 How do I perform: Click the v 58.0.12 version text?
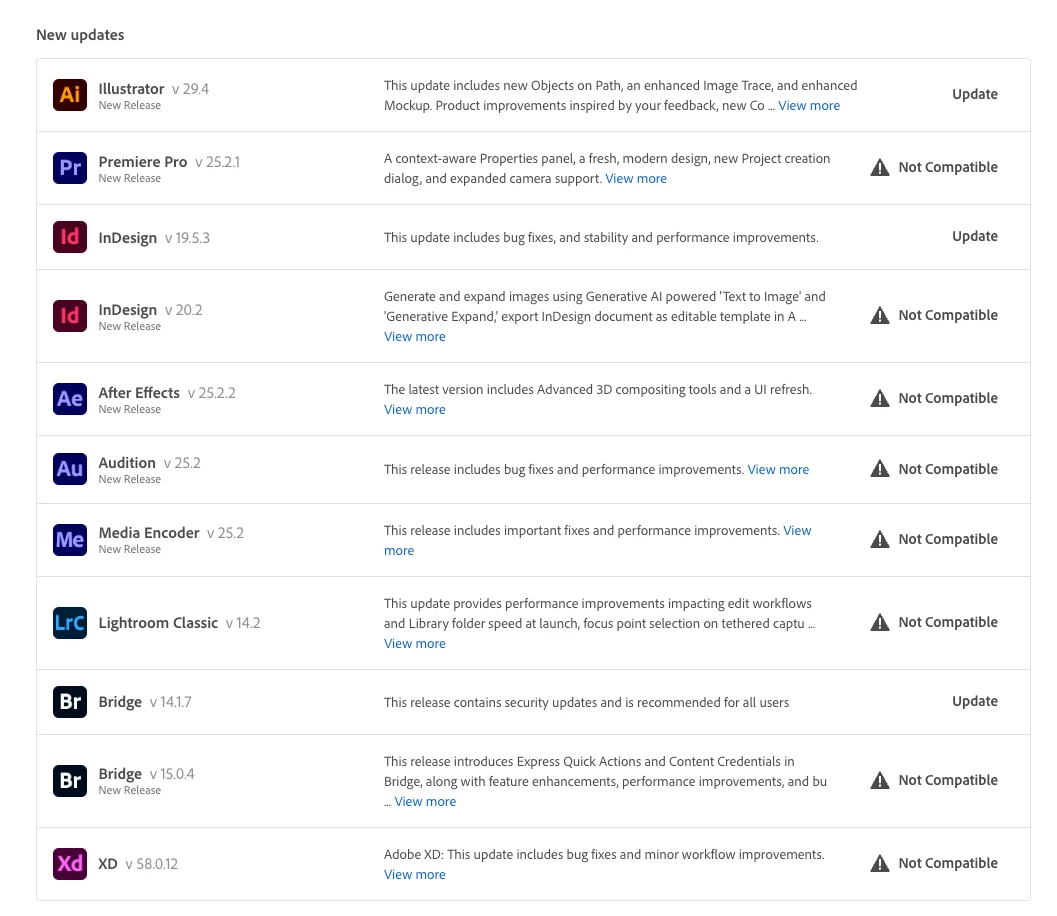[x=151, y=864]
